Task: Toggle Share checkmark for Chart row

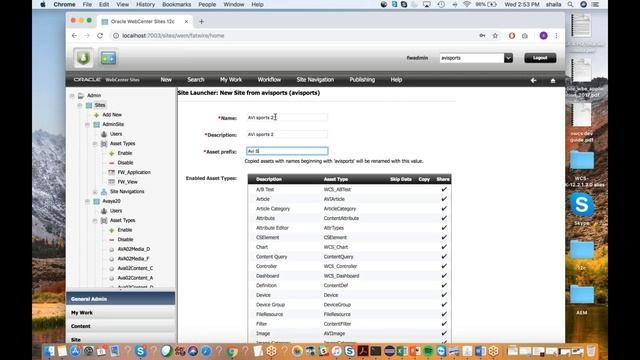Action: 444,247
